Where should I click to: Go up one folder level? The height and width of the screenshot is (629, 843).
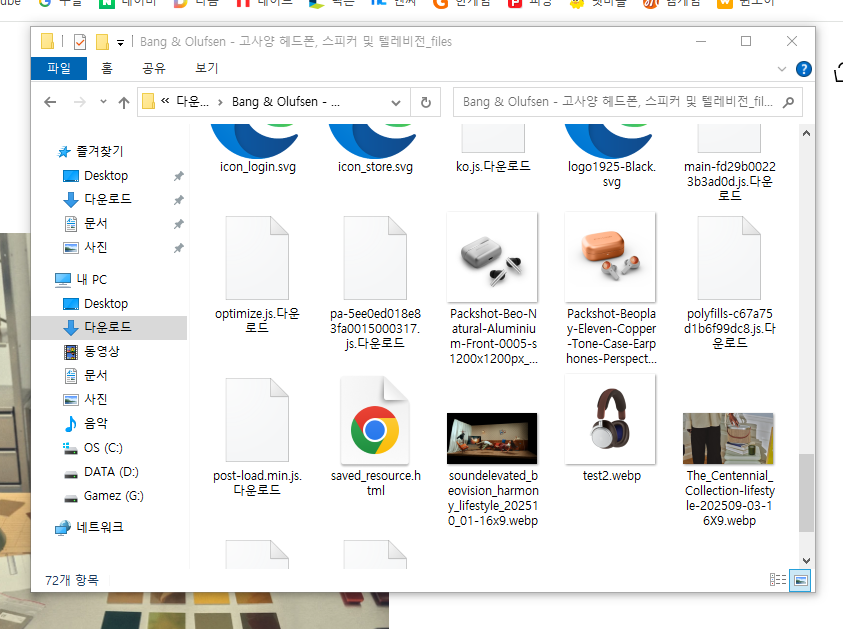(124, 102)
